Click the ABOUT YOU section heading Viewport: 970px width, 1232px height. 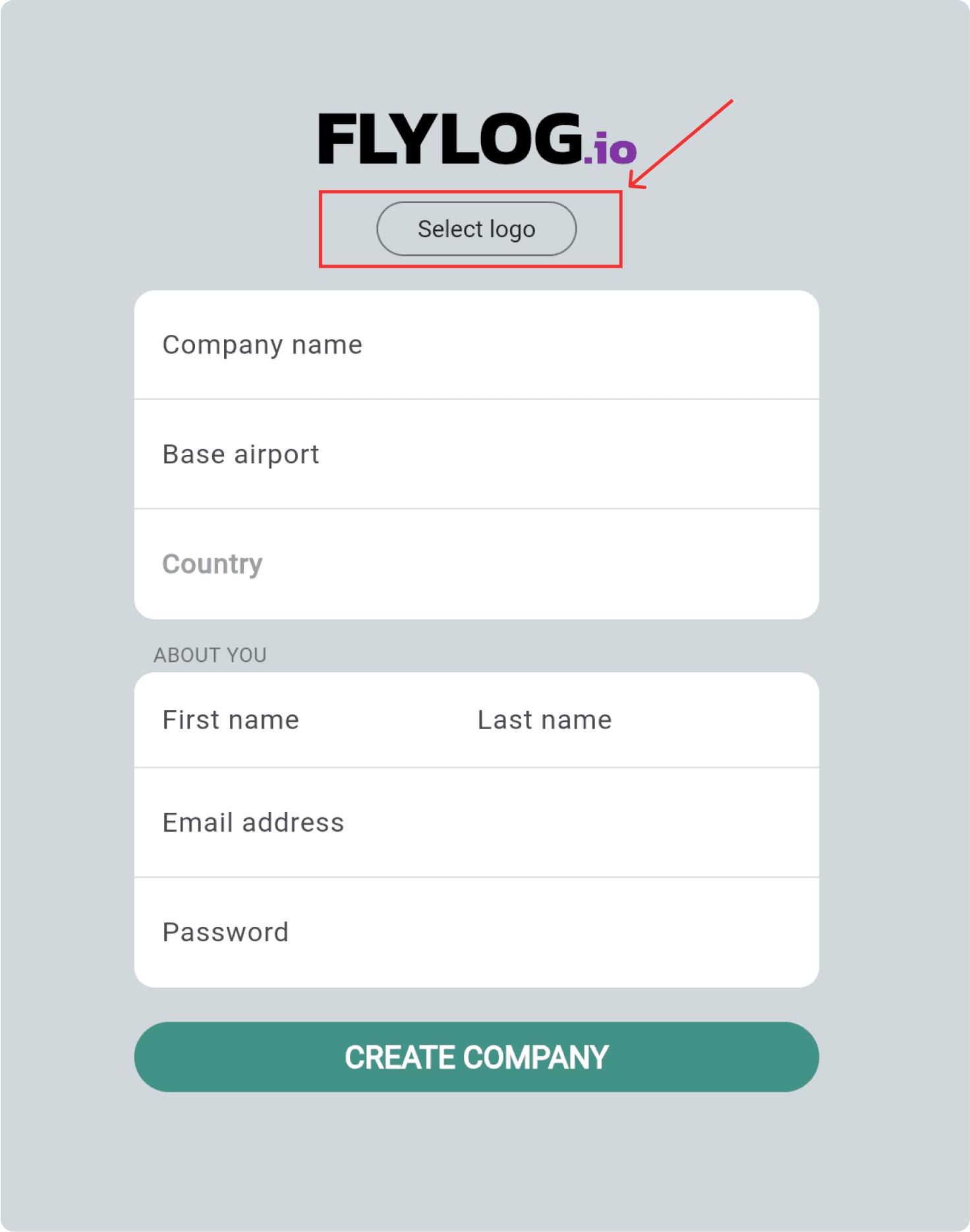[x=210, y=655]
